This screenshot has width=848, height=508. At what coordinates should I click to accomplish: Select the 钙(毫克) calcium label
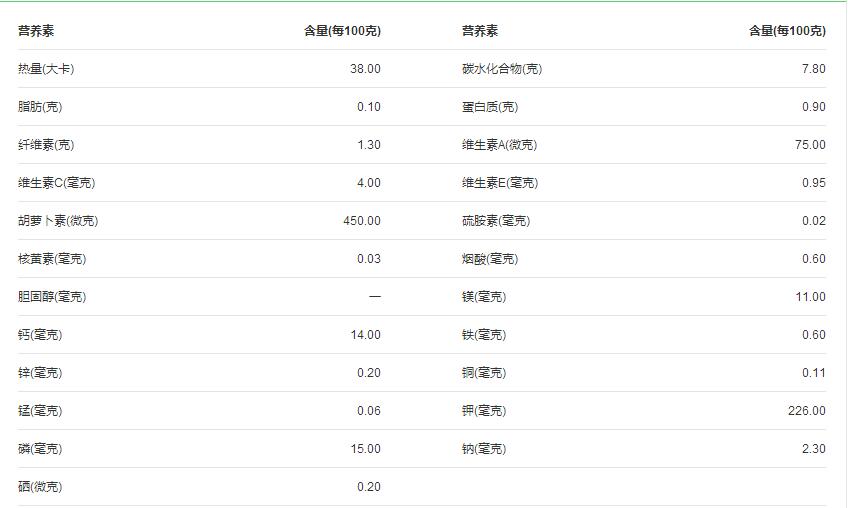point(40,335)
